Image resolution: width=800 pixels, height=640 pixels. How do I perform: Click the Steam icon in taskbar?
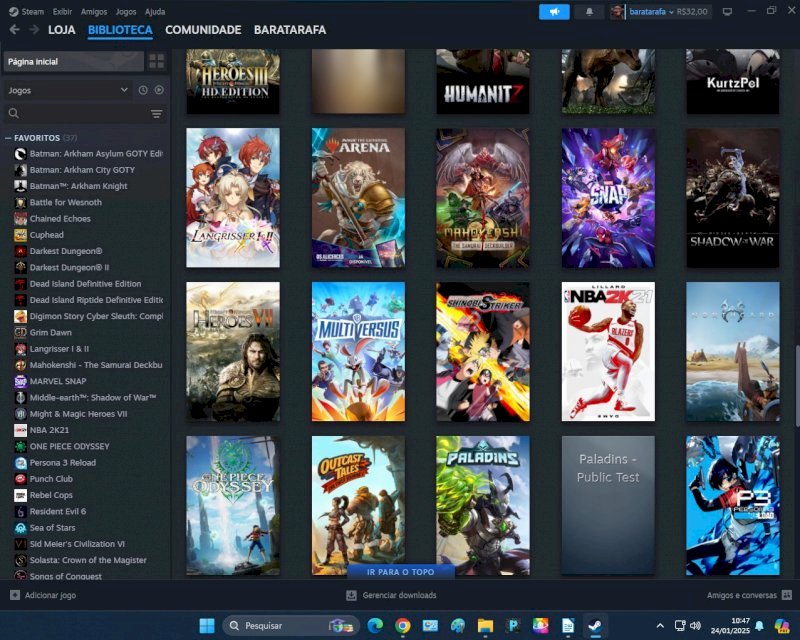595,625
